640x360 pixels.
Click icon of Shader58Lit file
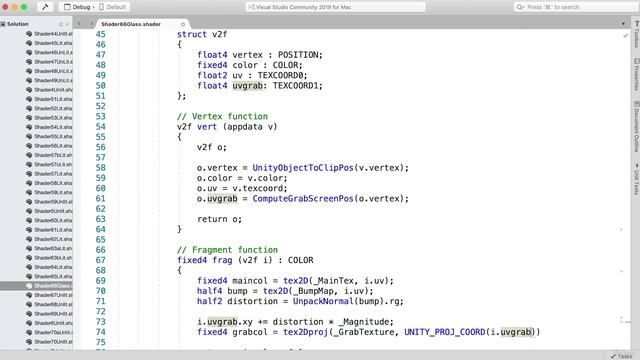[x=29, y=183]
